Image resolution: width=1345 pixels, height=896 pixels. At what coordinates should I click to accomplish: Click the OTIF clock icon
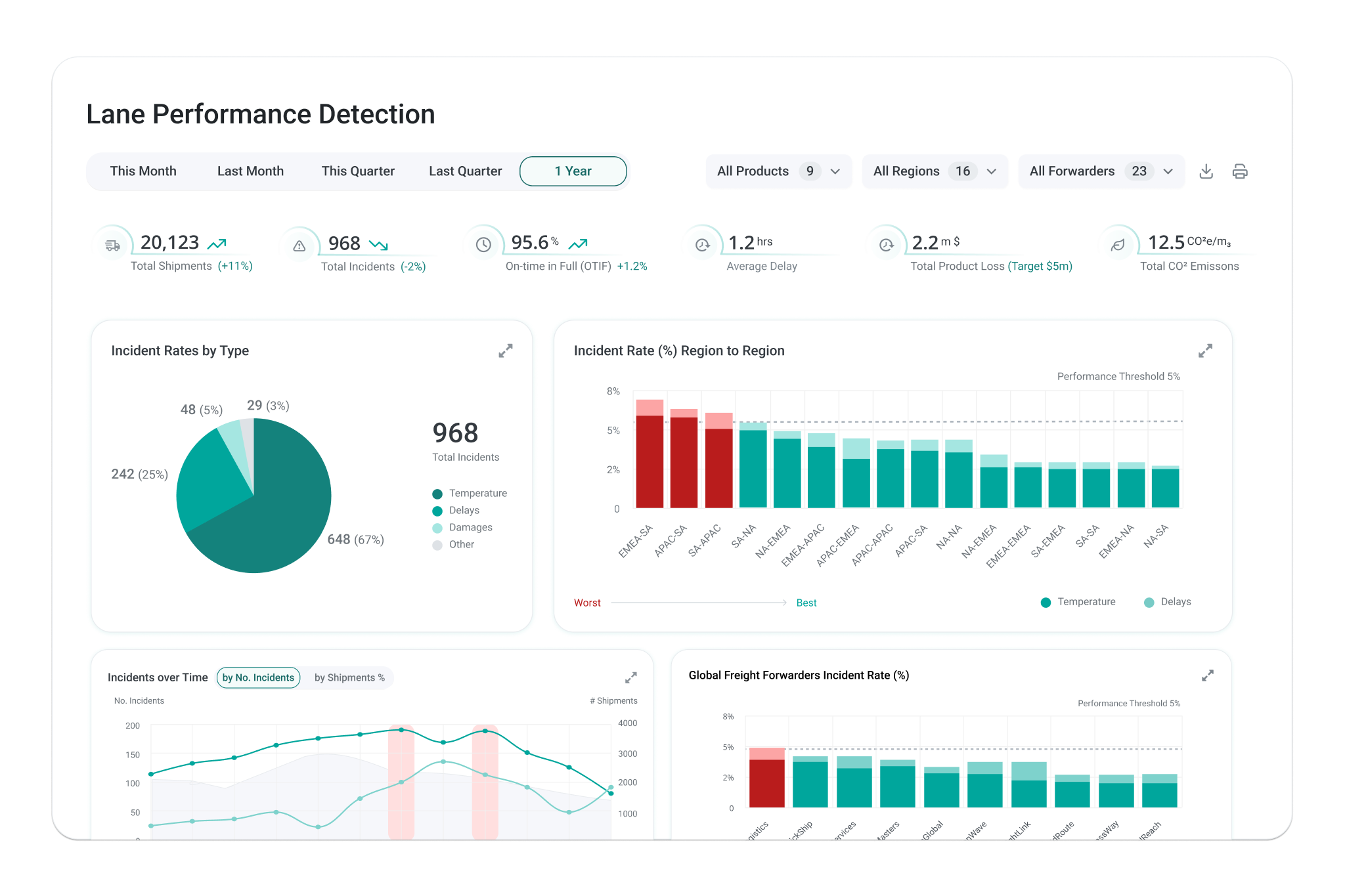point(483,245)
